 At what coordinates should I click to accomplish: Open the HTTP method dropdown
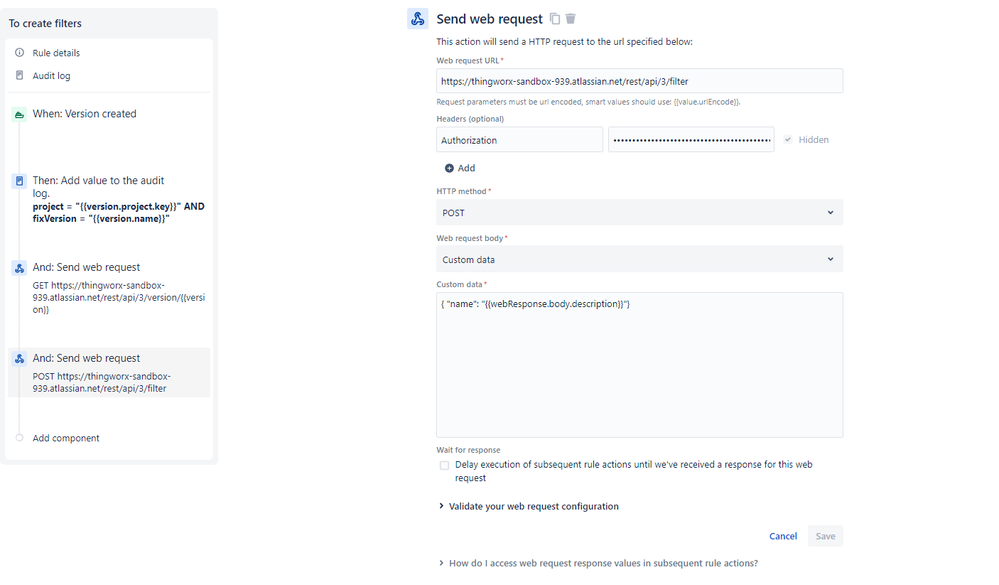tap(640, 213)
